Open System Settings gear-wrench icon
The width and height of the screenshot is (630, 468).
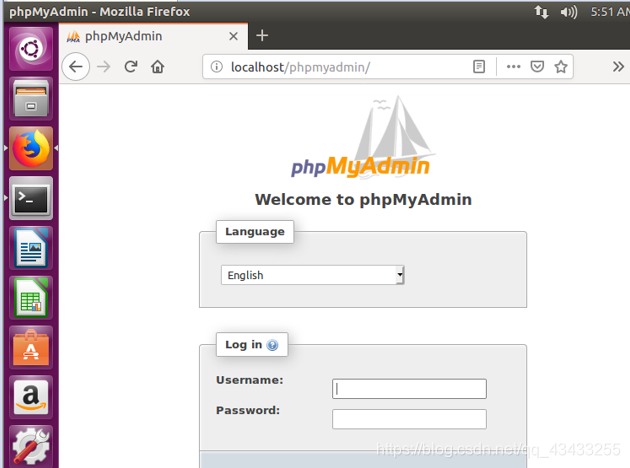click(x=31, y=446)
